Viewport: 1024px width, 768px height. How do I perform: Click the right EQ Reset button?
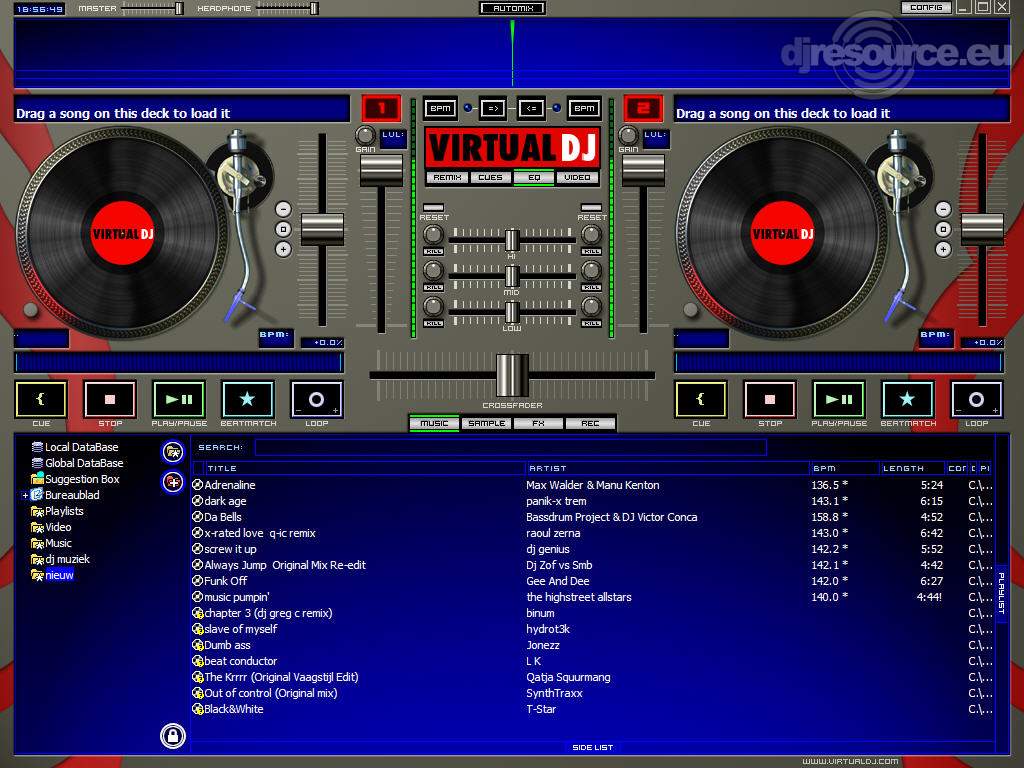[592, 208]
